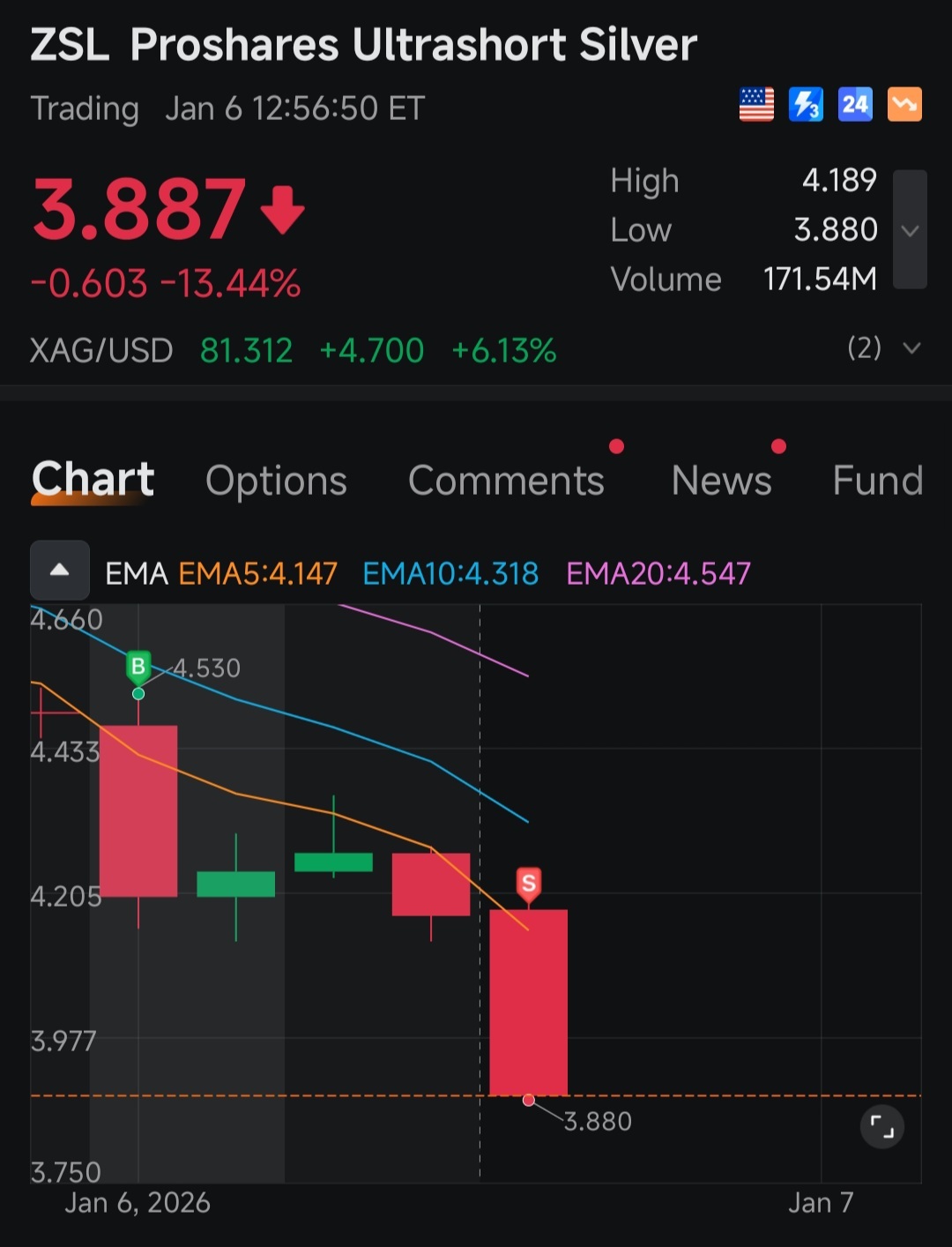Tap the red S sell marker
The image size is (952, 1247).
[529, 884]
